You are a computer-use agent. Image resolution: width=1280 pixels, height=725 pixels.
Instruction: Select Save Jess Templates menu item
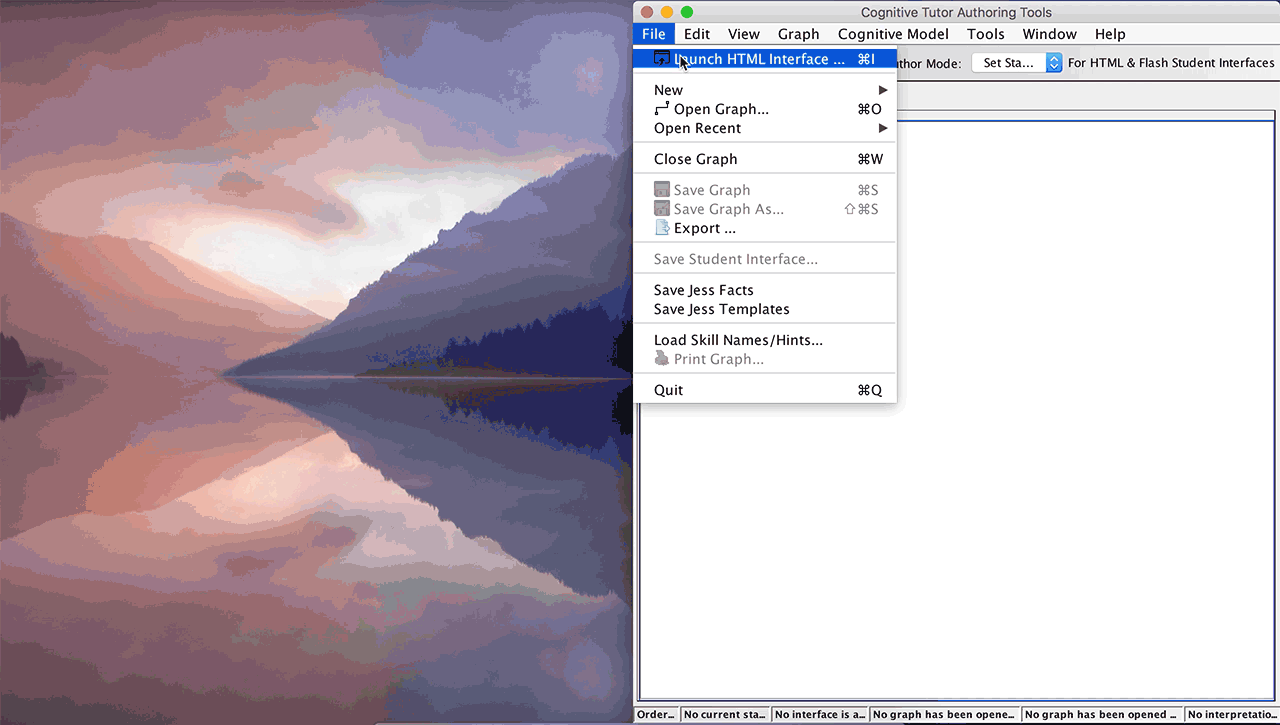tap(722, 309)
